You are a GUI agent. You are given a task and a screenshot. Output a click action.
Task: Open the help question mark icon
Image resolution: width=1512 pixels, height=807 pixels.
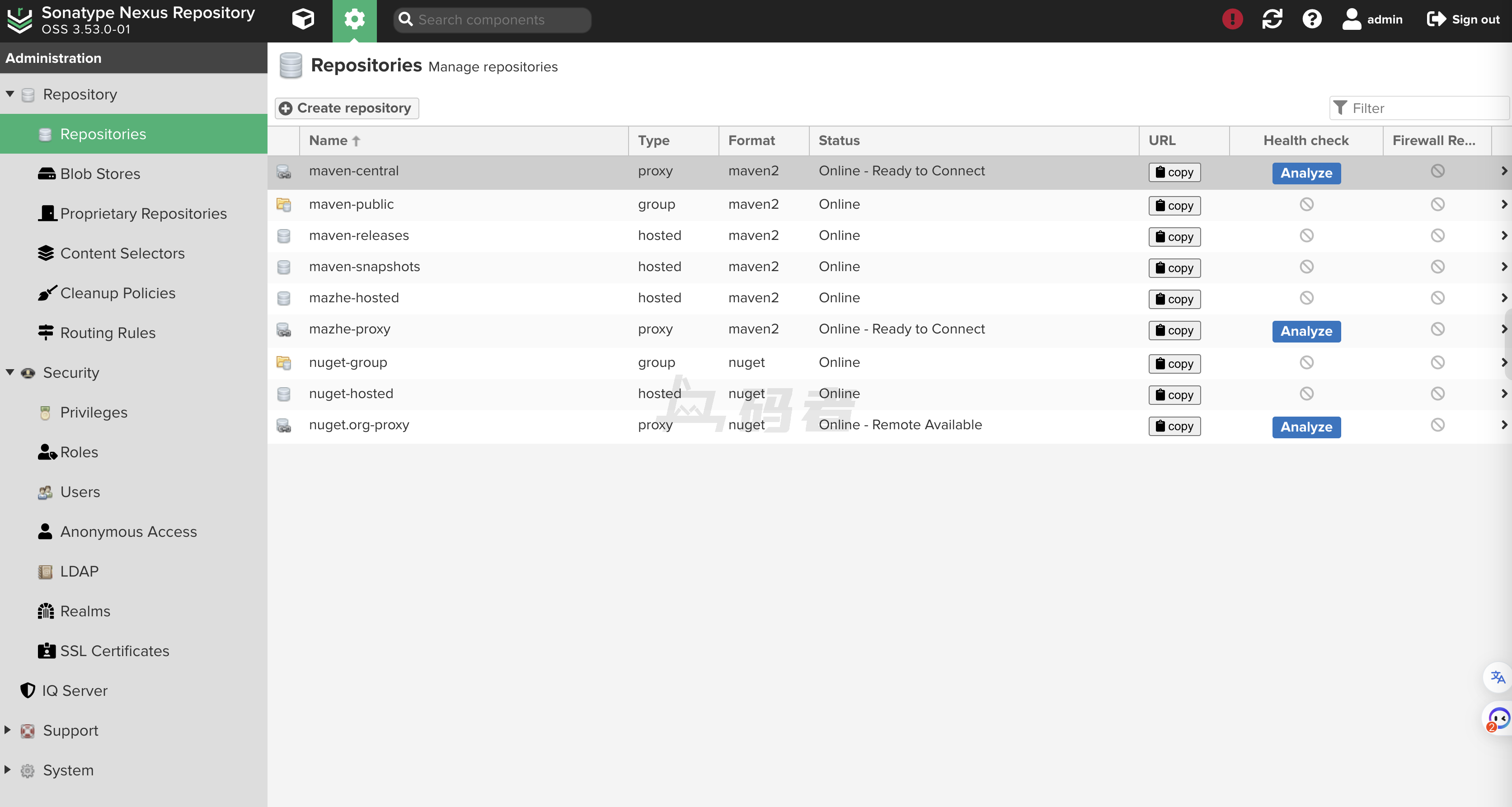click(1312, 19)
